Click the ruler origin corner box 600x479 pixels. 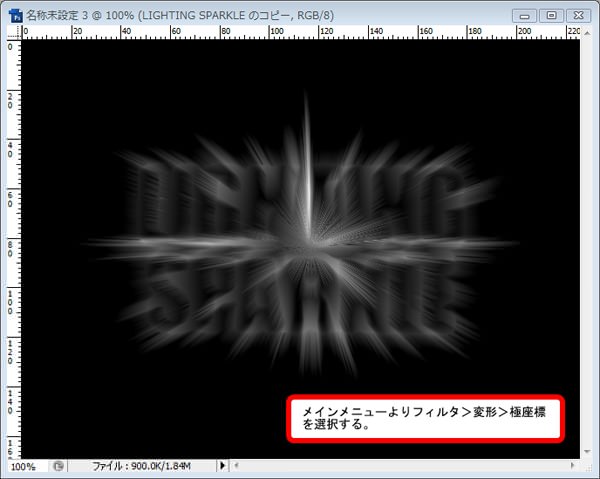pyautogui.click(x=14, y=33)
